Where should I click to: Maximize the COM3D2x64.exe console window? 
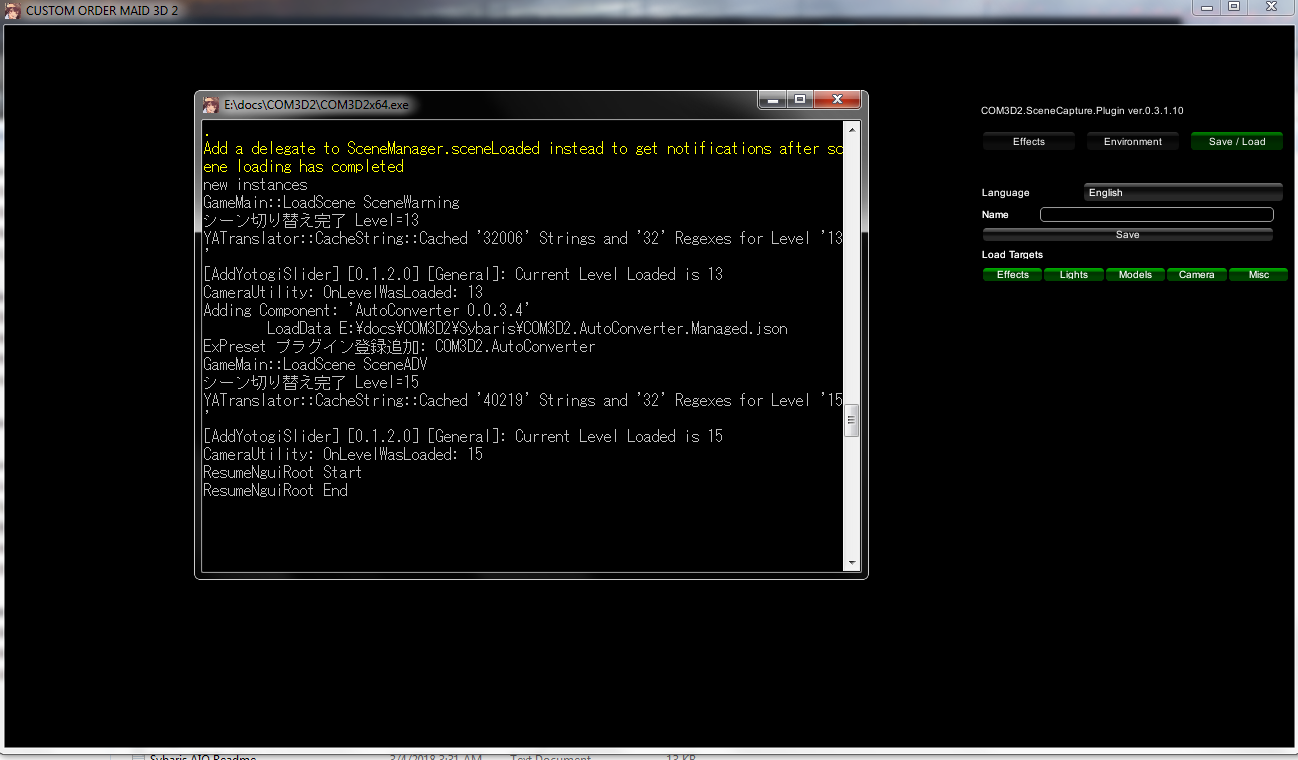click(x=799, y=99)
